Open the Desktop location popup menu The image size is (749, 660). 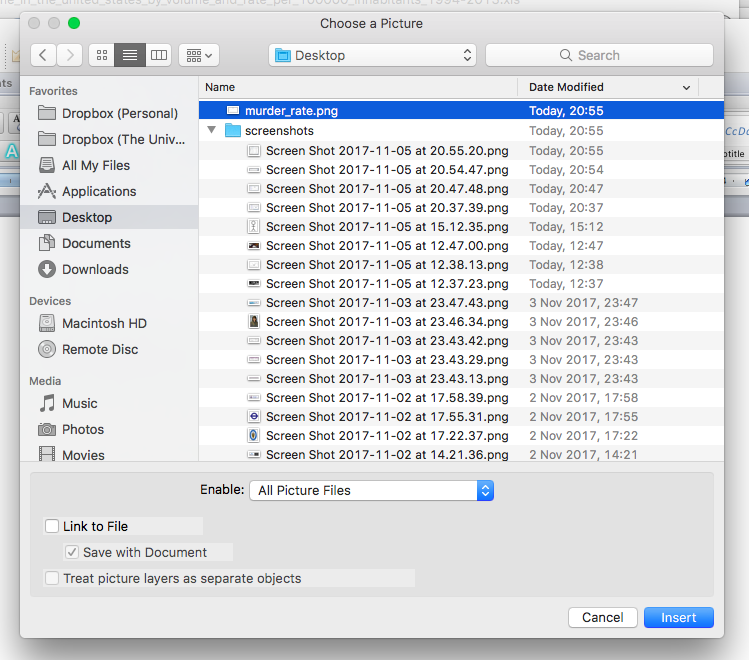(x=372, y=55)
